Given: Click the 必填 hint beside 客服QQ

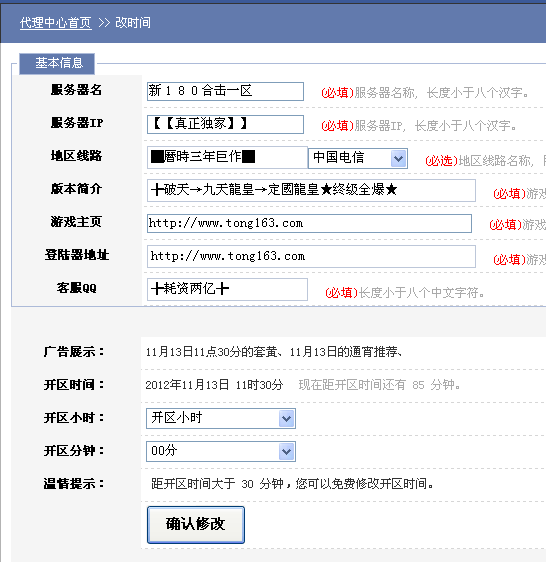Looking at the screenshot, I should point(341,293).
